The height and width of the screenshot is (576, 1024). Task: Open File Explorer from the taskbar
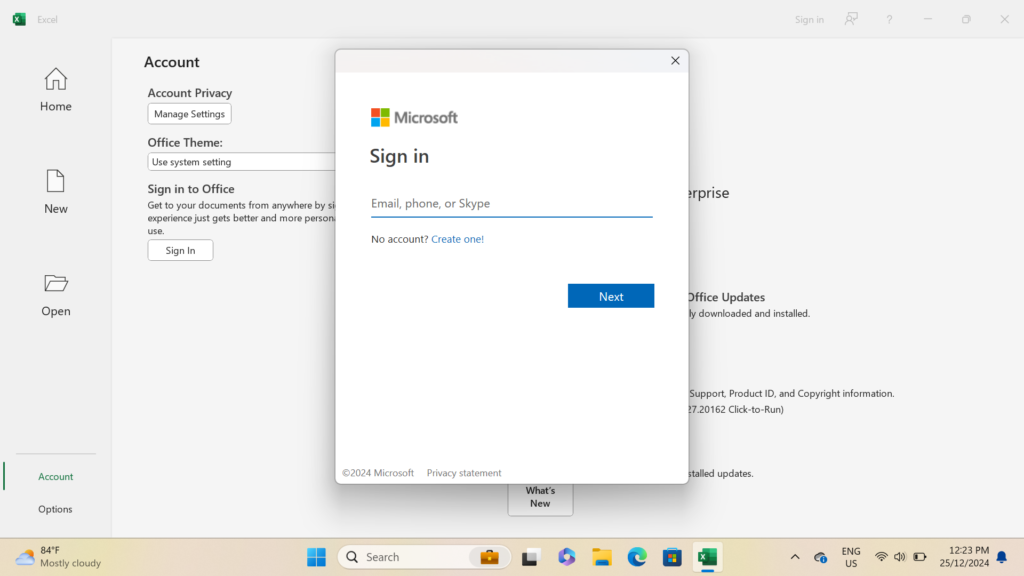(601, 557)
